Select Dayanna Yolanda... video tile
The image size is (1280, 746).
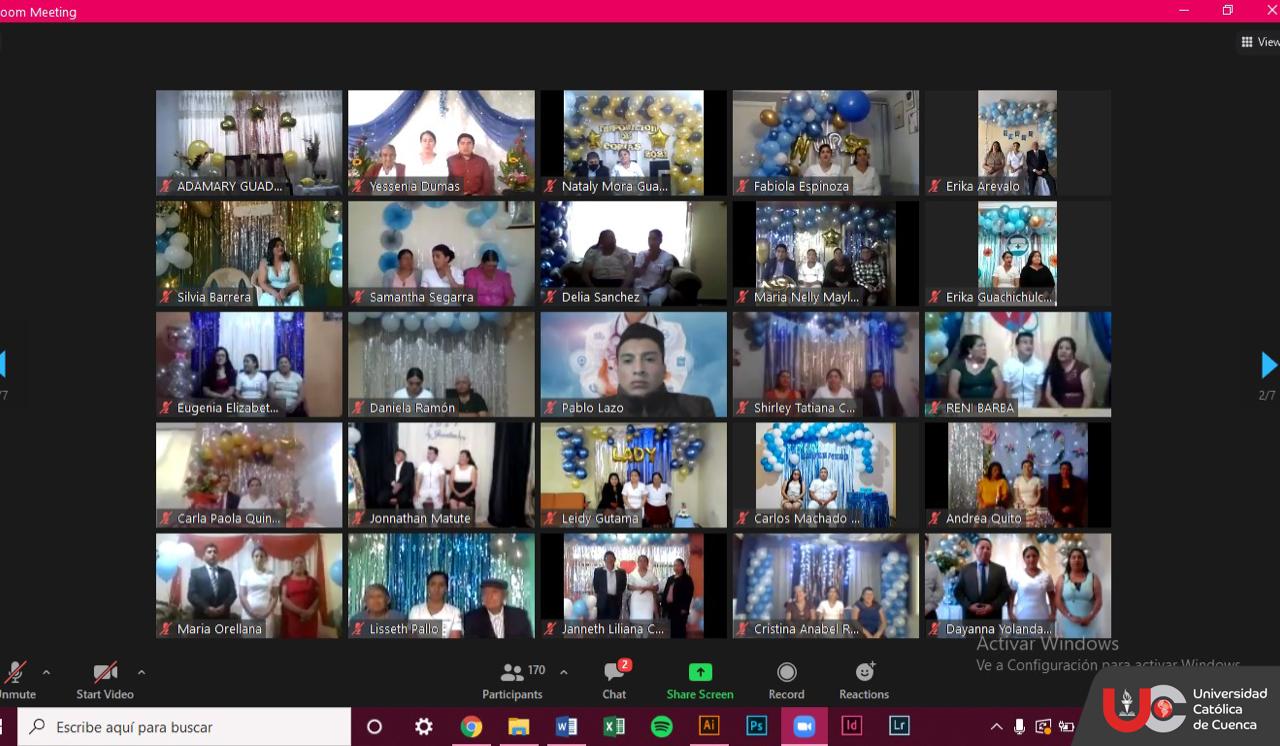[x=1018, y=586]
